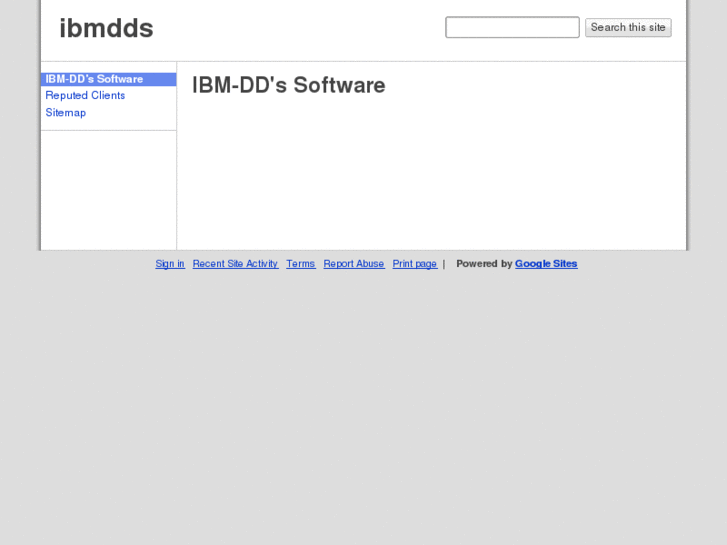Click the Print page link
The height and width of the screenshot is (545, 727).
[x=415, y=263]
